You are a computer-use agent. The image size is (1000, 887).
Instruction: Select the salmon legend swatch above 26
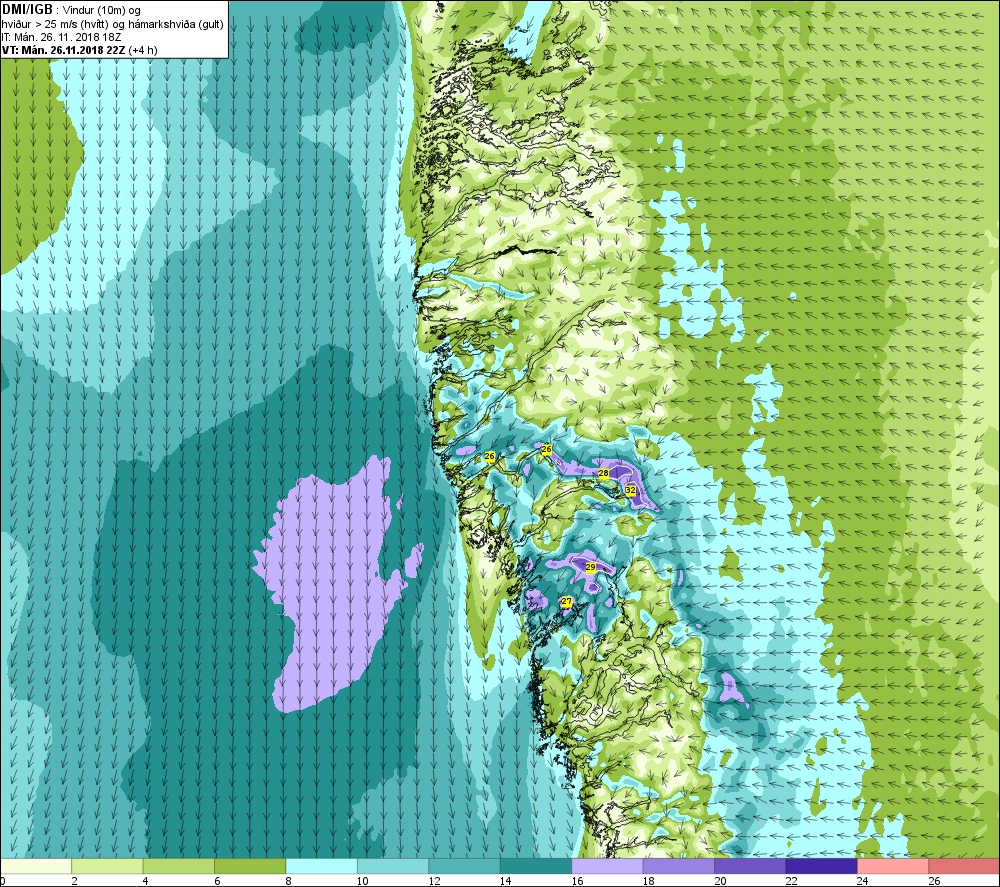point(964,866)
